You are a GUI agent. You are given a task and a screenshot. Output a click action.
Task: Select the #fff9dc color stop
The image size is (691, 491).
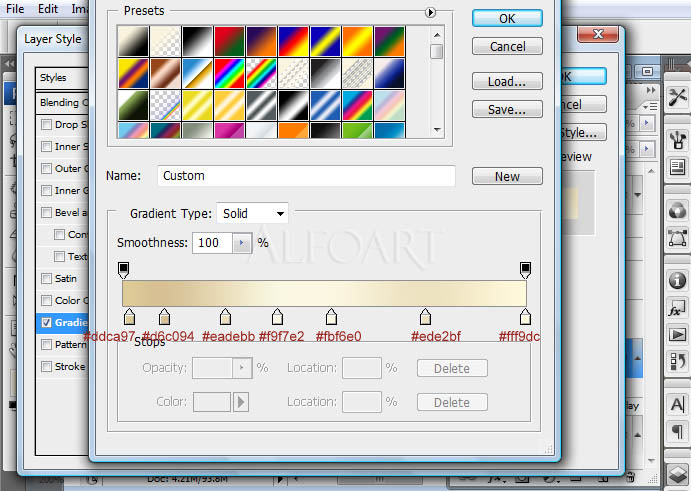[525, 317]
